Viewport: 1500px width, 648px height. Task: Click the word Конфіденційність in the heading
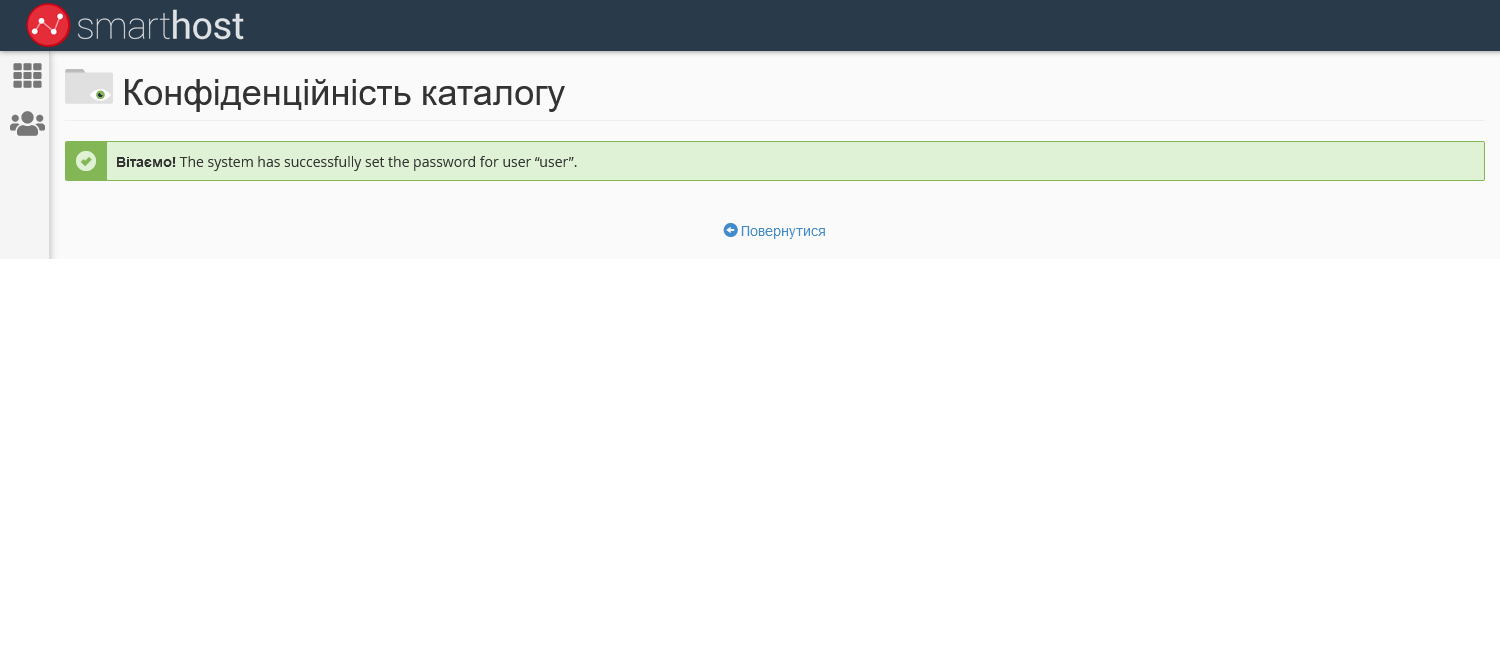(x=267, y=93)
